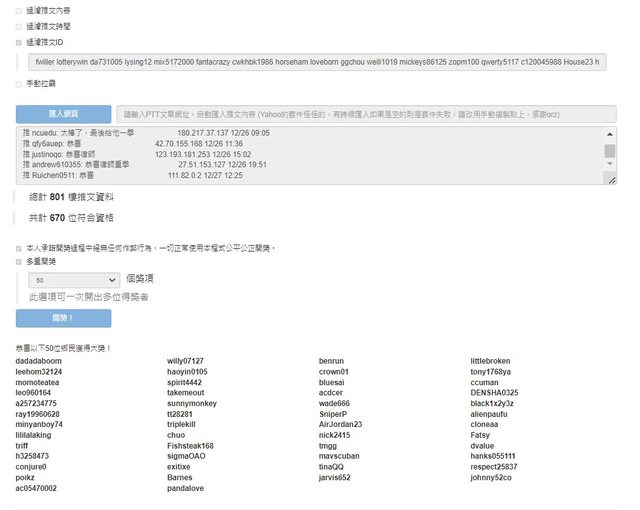Toggle the 過濾推文時間 checkbox

(19, 27)
